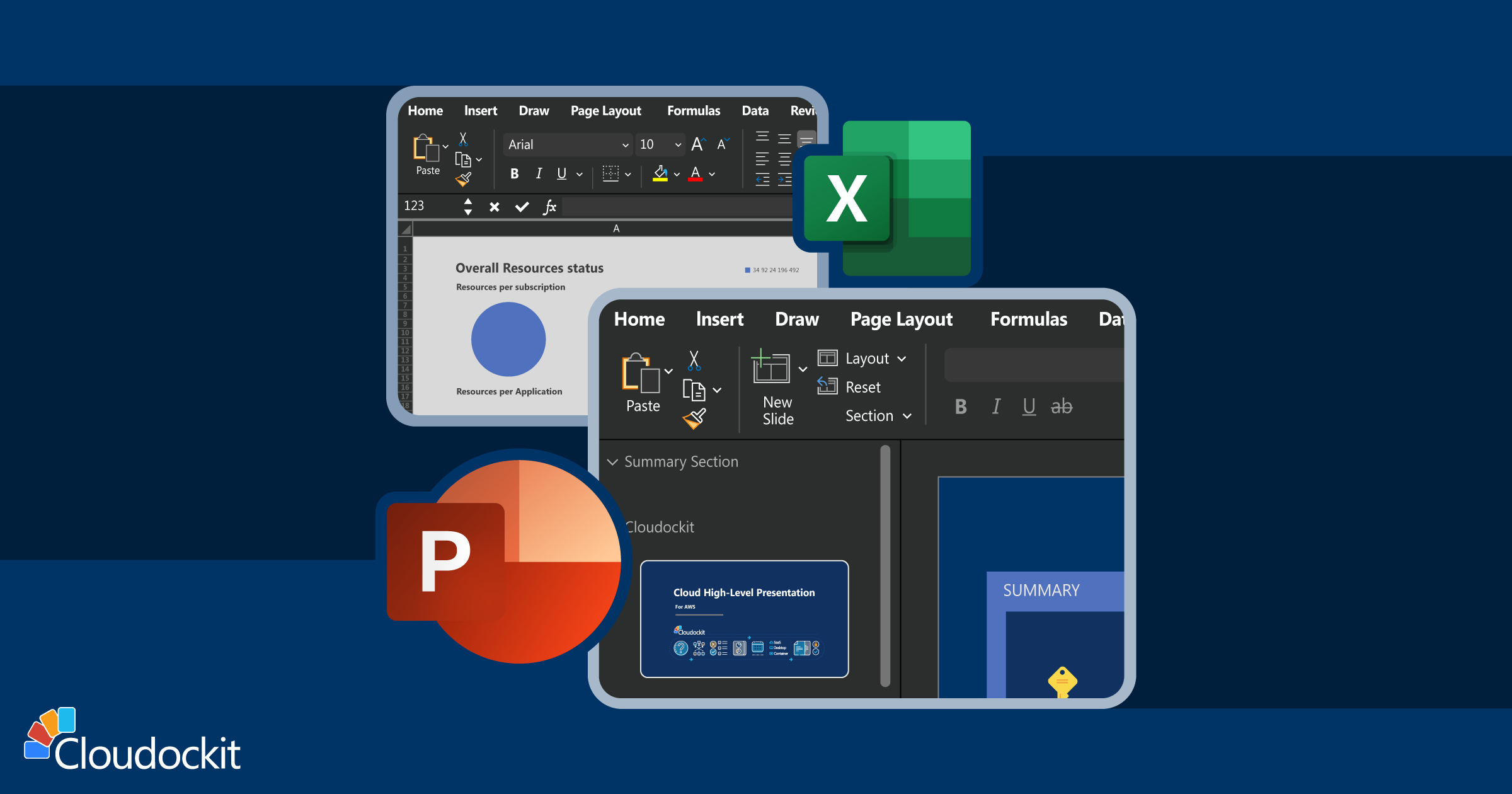Click the Copy icon in Excel ribbon
The image size is (1512, 794).
(463, 160)
